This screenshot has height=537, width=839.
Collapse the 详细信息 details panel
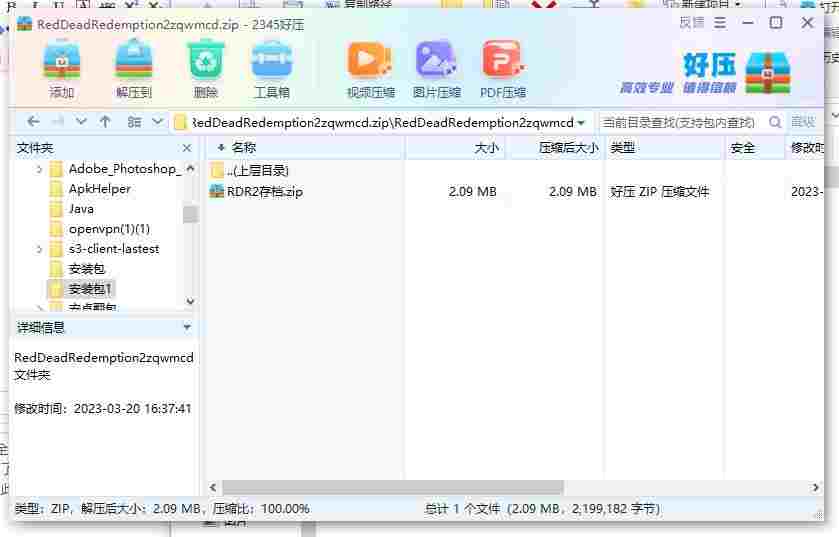187,327
